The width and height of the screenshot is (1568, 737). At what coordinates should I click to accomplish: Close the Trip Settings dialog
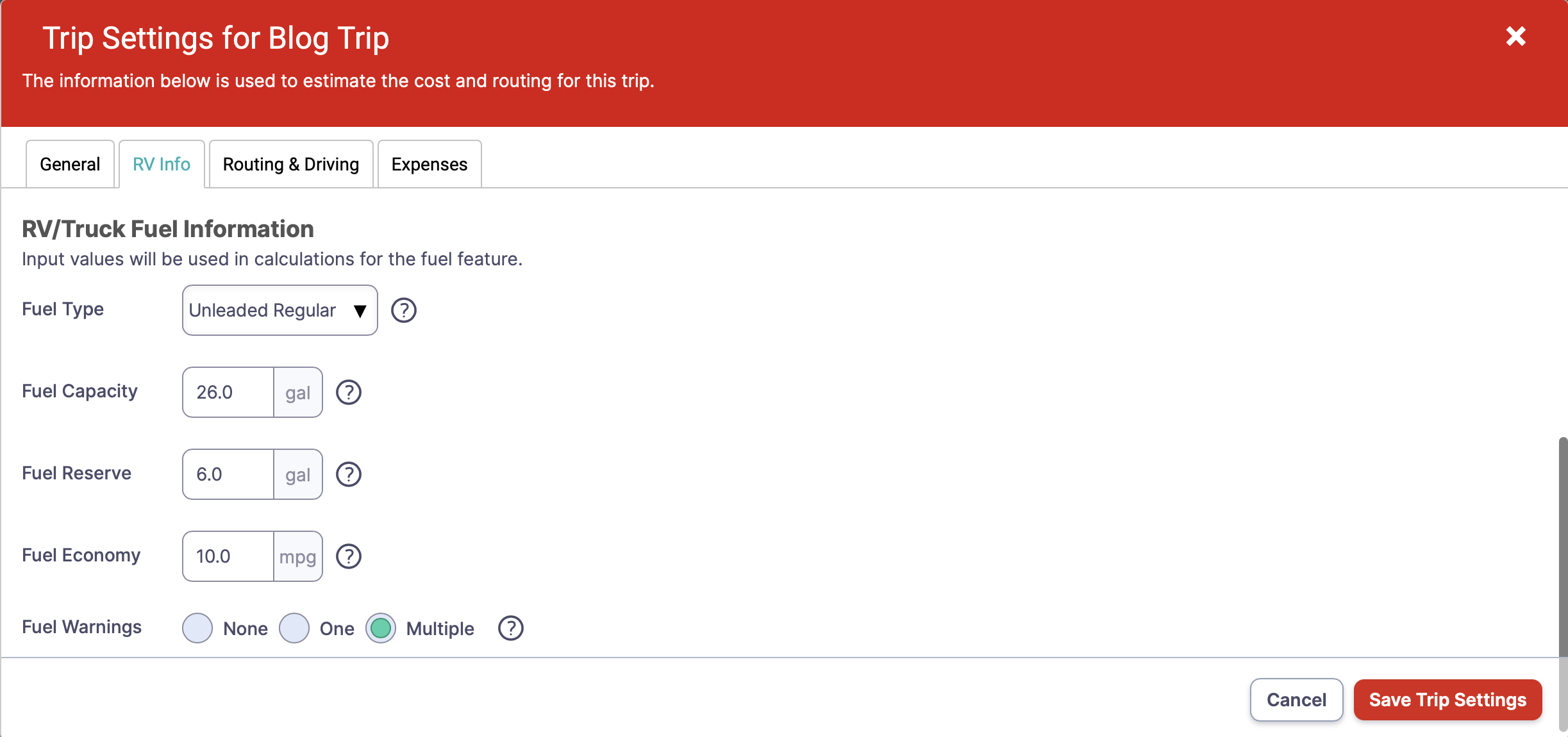1515,37
